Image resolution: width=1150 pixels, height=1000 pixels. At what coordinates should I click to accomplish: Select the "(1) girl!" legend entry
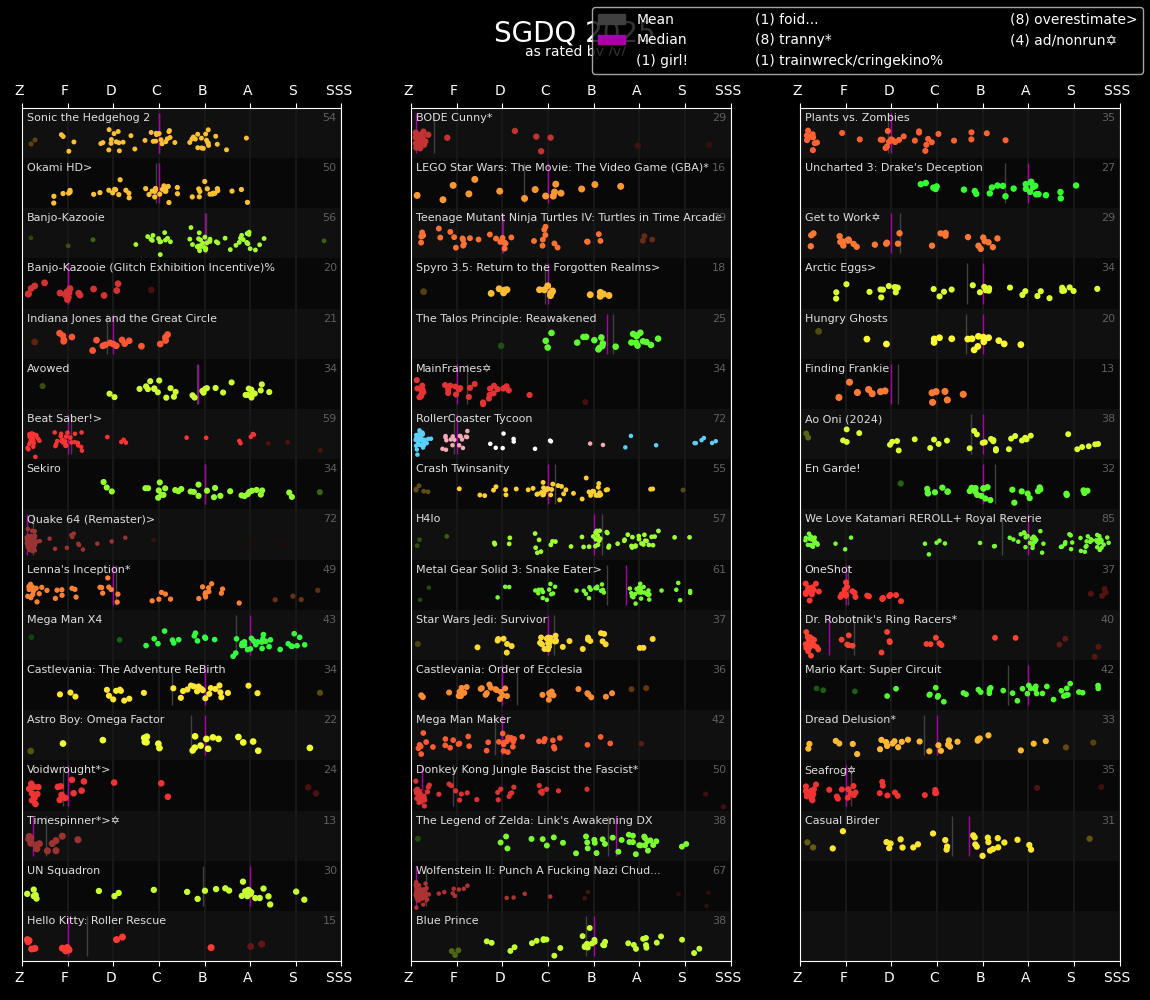pos(662,60)
